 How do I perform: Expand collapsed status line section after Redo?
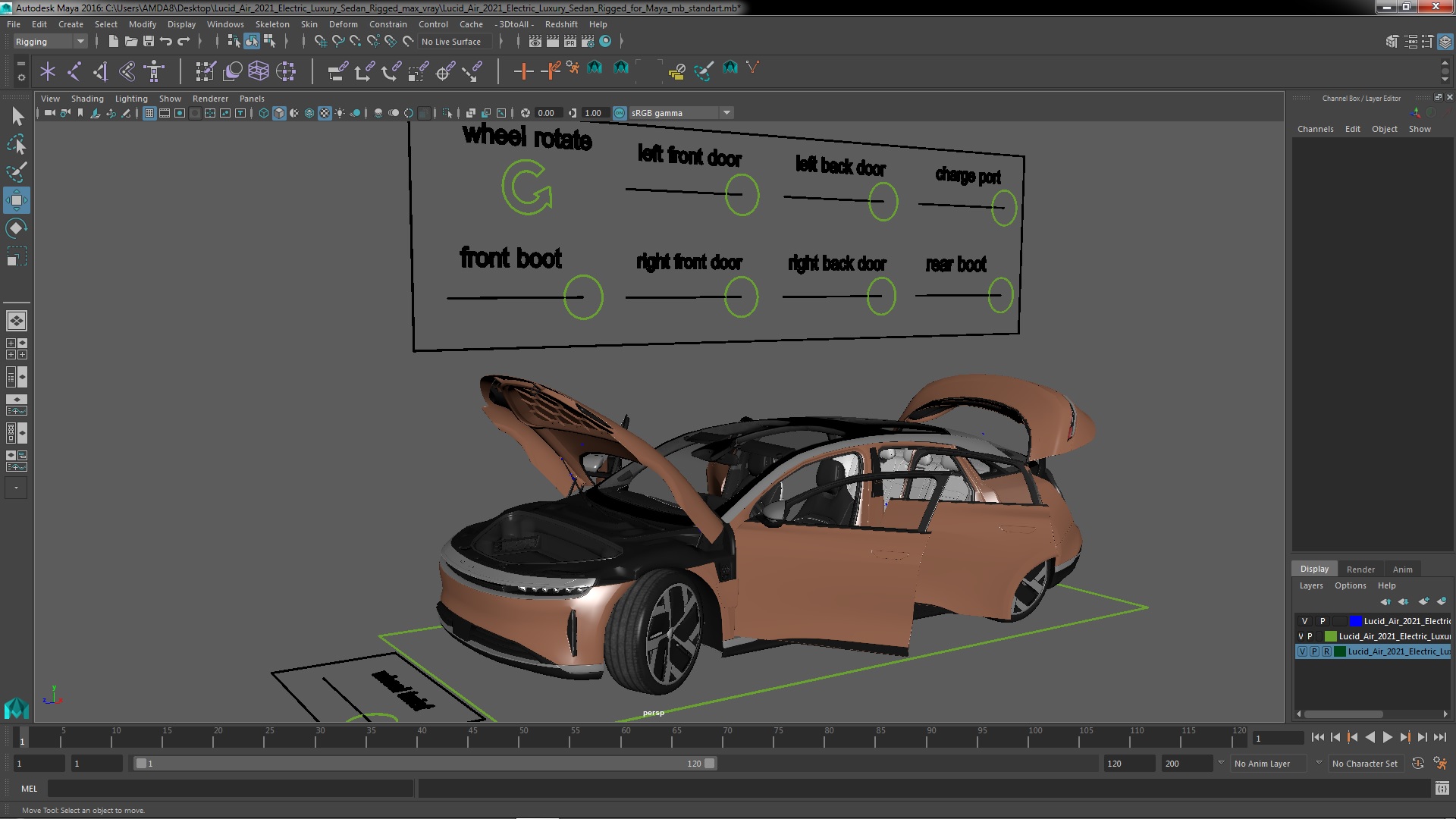[200, 41]
